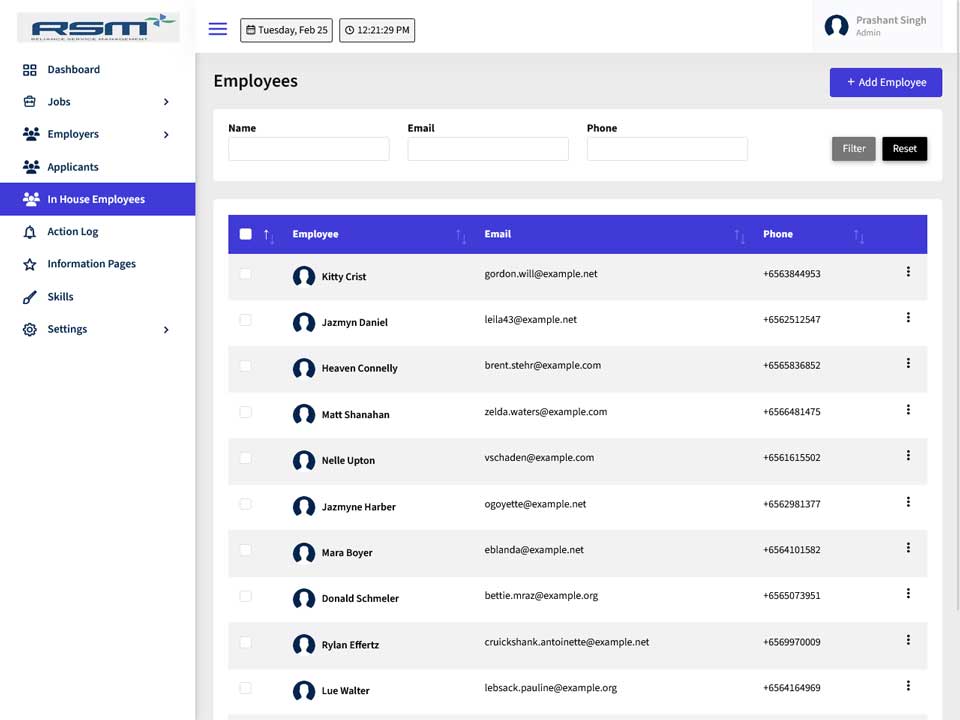Open the three-dot menu for Lue Walter
The image size is (960, 720).
[908, 686]
